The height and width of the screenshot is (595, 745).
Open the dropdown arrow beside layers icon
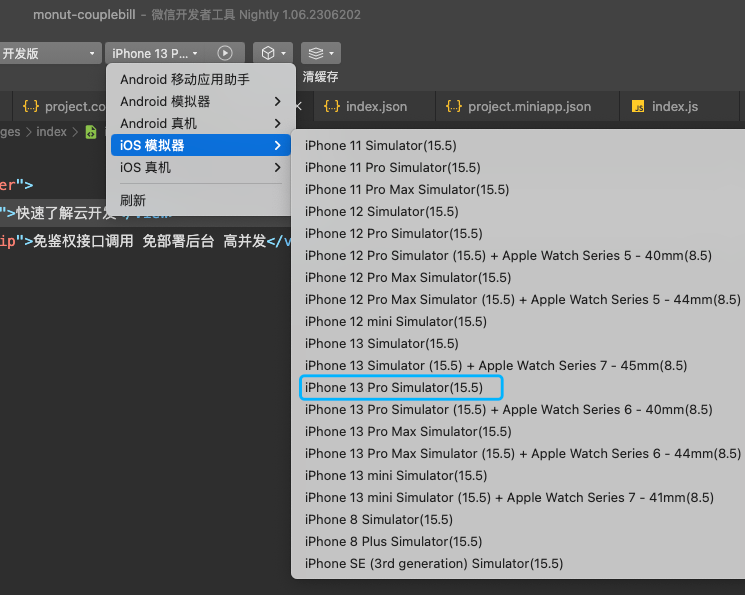click(x=332, y=53)
